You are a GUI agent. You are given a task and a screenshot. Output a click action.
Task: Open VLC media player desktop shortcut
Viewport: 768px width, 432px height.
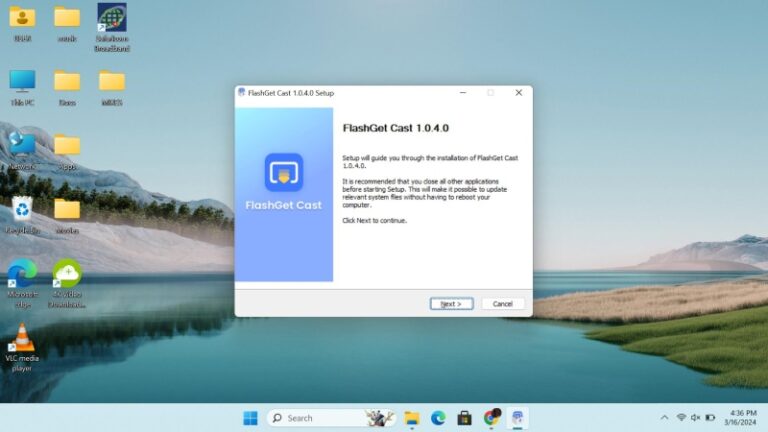(x=22, y=339)
